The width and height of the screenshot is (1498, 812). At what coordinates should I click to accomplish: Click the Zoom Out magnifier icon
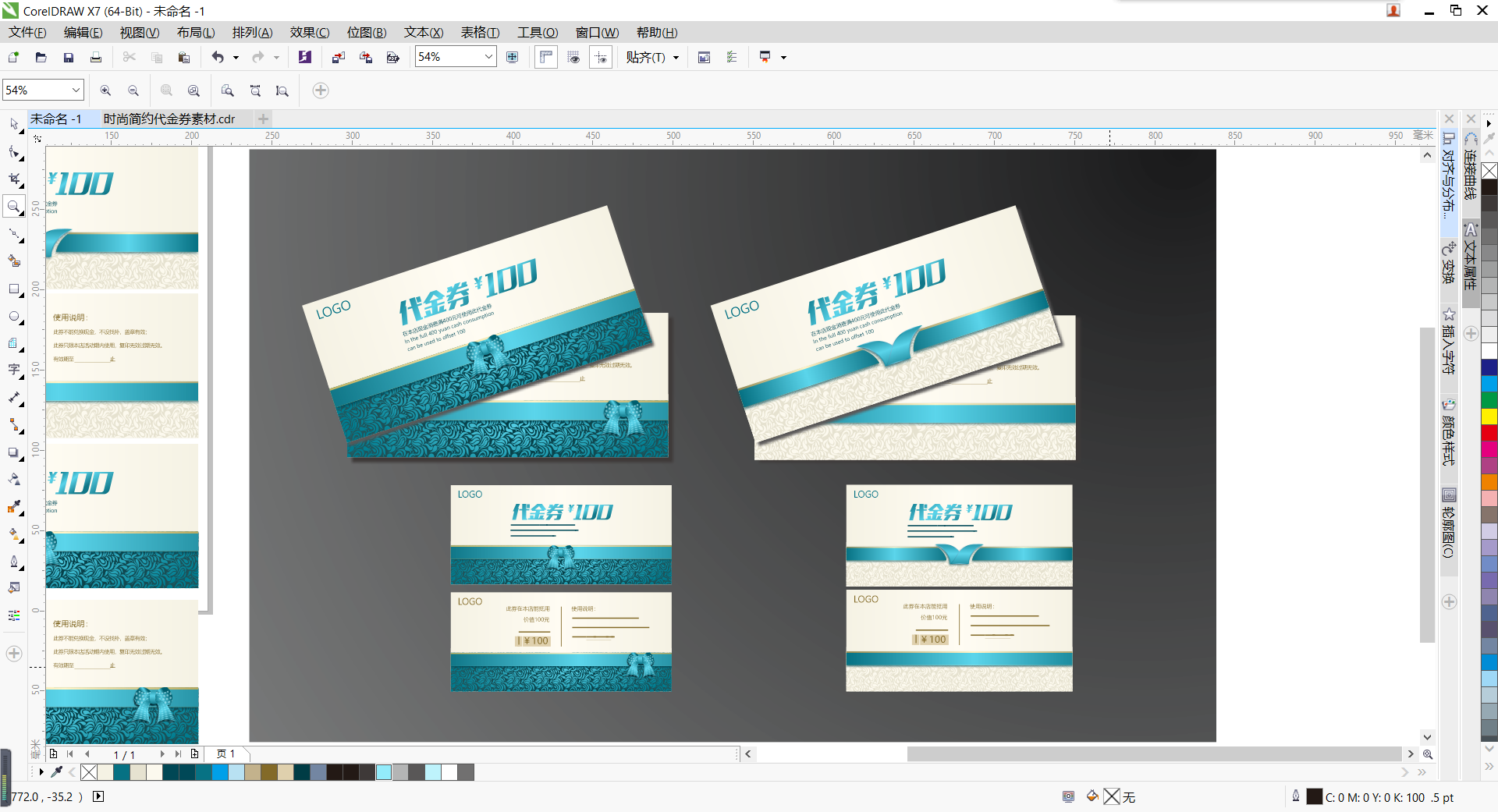133,90
